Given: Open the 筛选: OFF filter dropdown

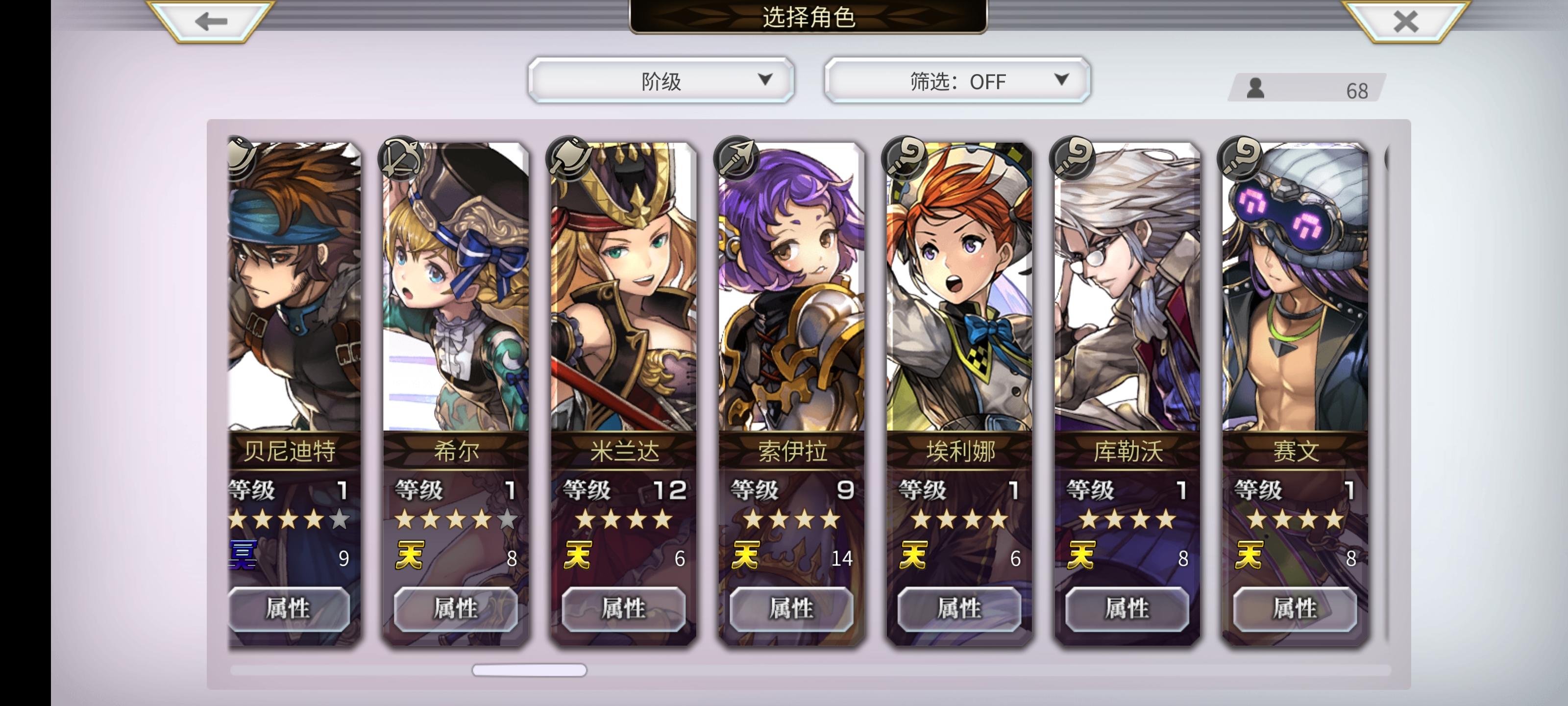Looking at the screenshot, I should (x=957, y=80).
